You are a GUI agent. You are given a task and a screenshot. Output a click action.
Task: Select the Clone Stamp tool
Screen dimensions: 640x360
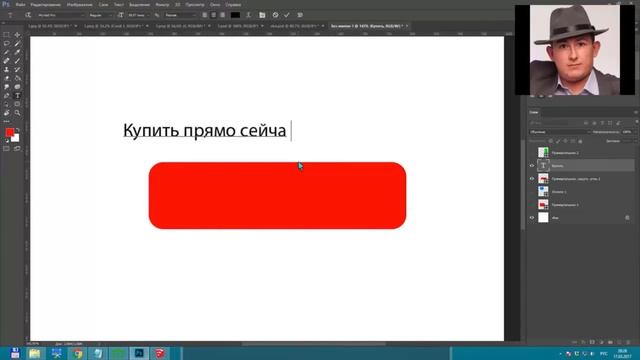(x=7, y=69)
